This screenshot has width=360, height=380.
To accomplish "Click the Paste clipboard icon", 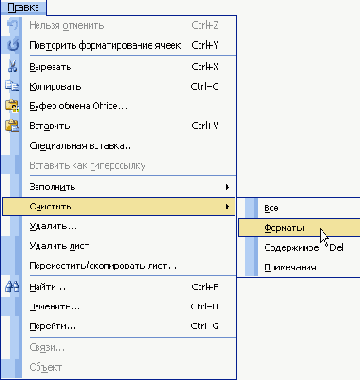I will click(12, 126).
